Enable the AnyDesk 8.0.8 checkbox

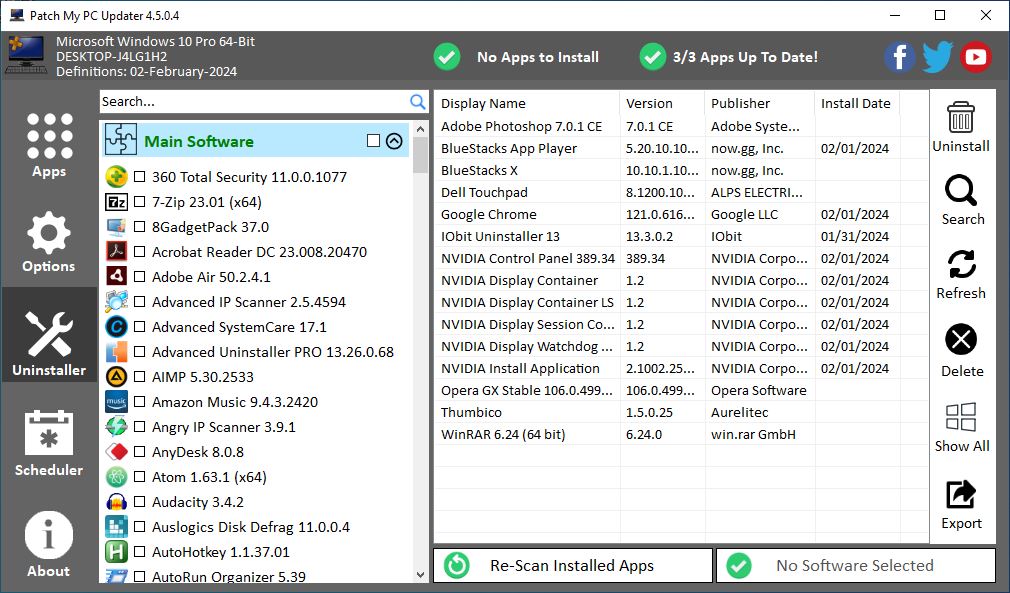point(139,452)
